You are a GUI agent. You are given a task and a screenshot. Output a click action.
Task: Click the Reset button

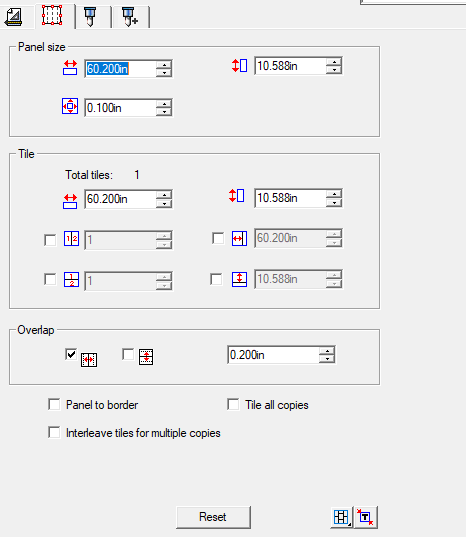[213, 517]
